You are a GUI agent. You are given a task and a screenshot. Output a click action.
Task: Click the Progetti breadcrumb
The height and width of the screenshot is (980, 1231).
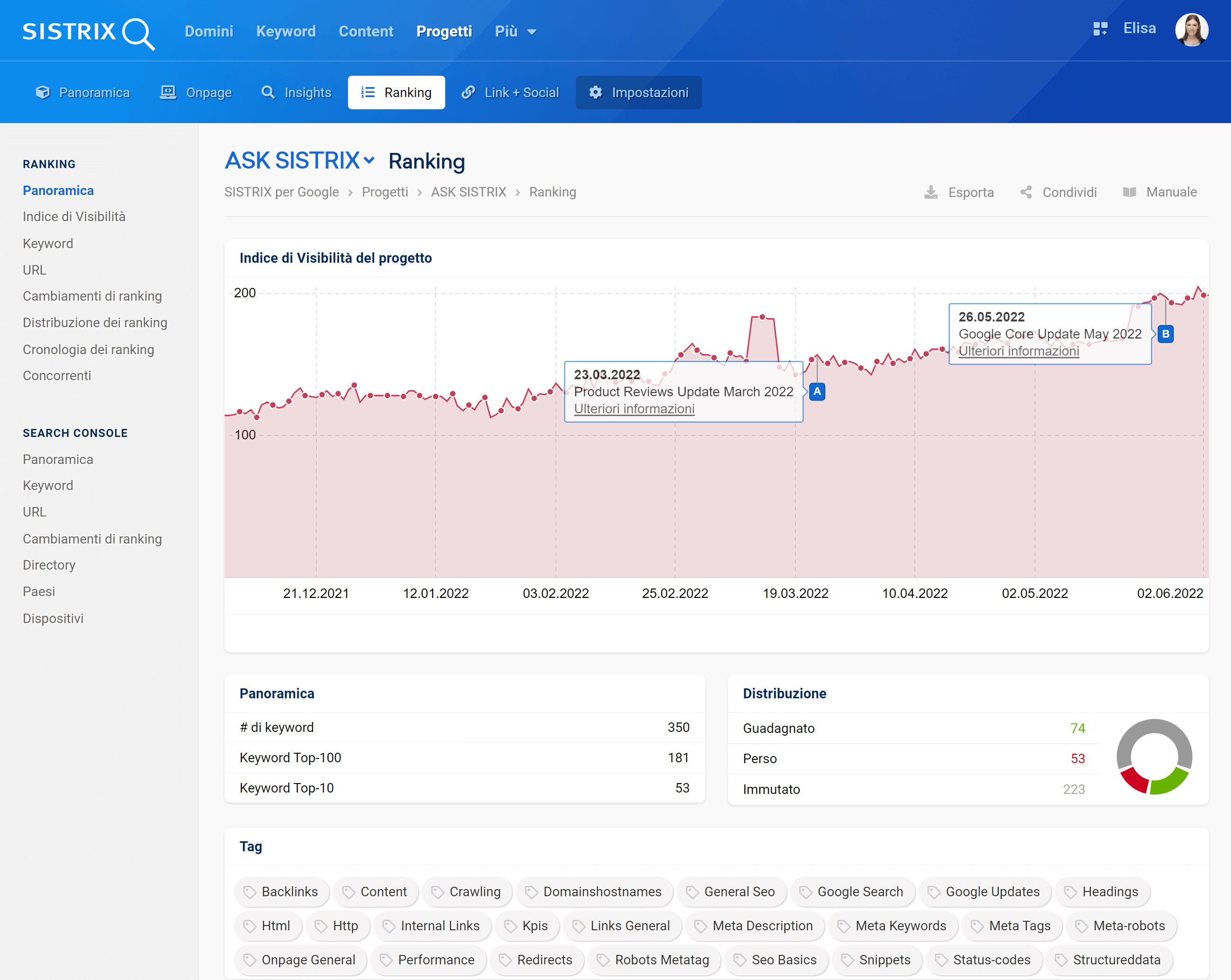[385, 192]
